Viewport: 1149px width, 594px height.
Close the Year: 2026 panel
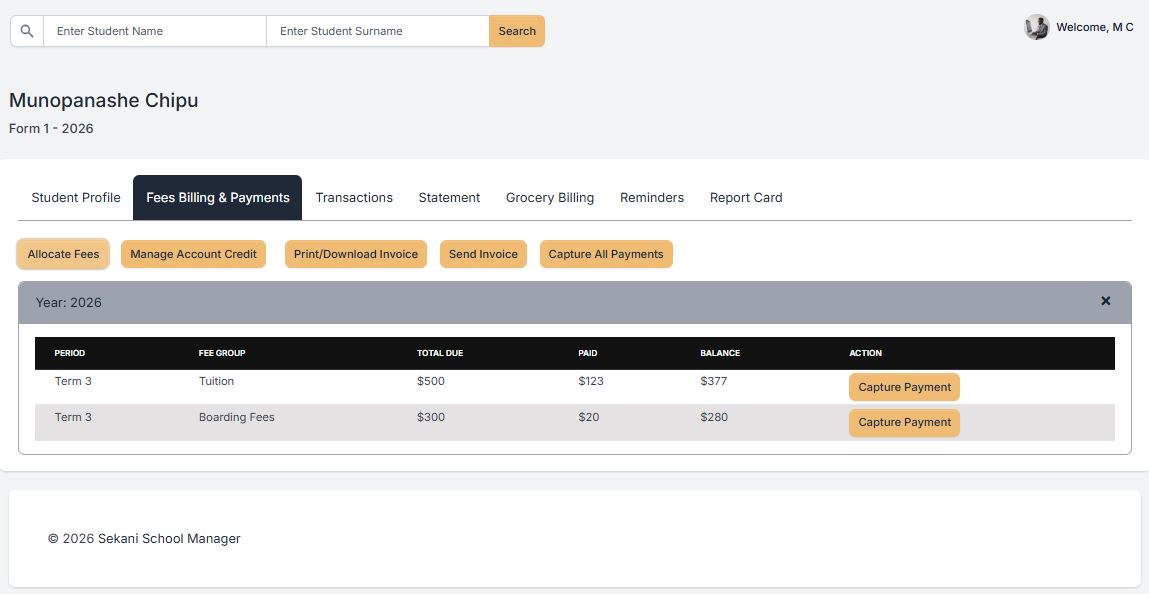(1106, 301)
